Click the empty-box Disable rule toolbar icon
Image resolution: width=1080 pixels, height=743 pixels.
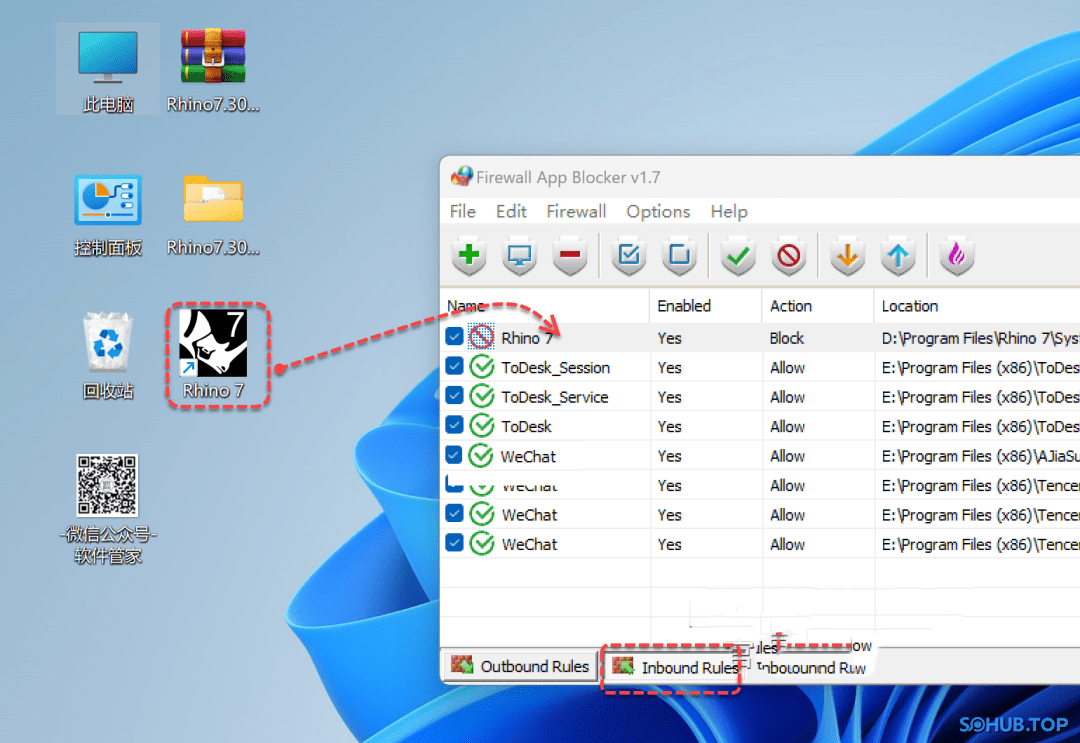coord(679,256)
